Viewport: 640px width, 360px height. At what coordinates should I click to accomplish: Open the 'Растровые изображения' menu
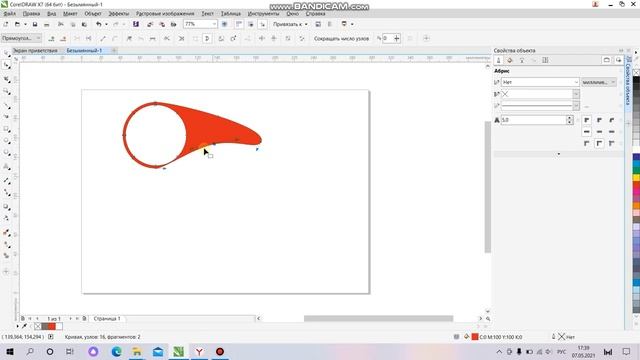[165, 13]
